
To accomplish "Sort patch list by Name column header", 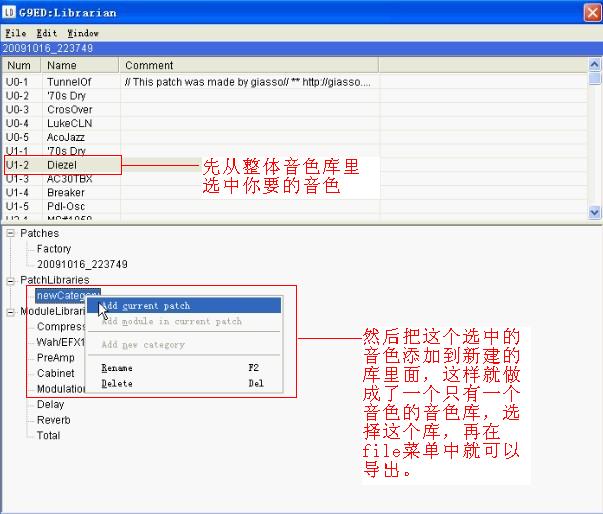I will (x=80, y=66).
